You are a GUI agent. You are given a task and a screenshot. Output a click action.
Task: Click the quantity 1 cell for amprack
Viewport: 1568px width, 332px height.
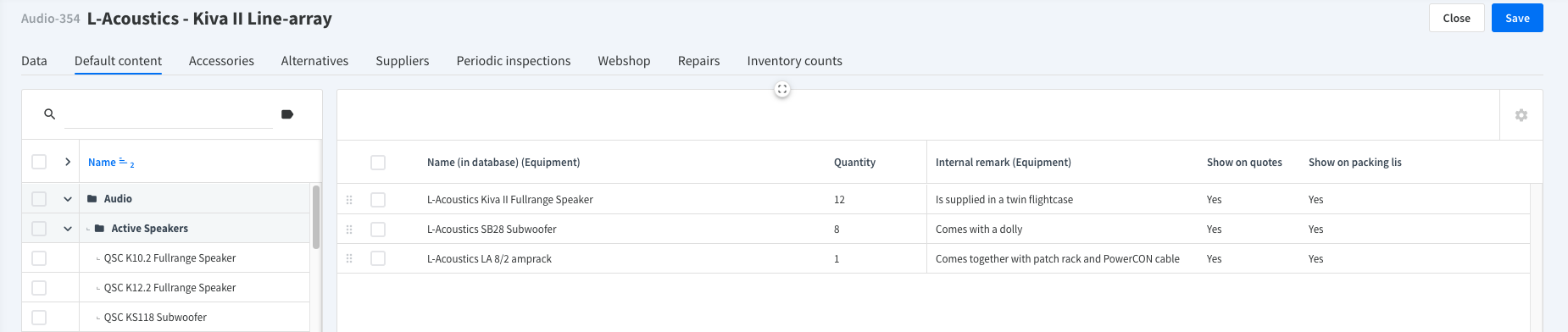coord(837,259)
